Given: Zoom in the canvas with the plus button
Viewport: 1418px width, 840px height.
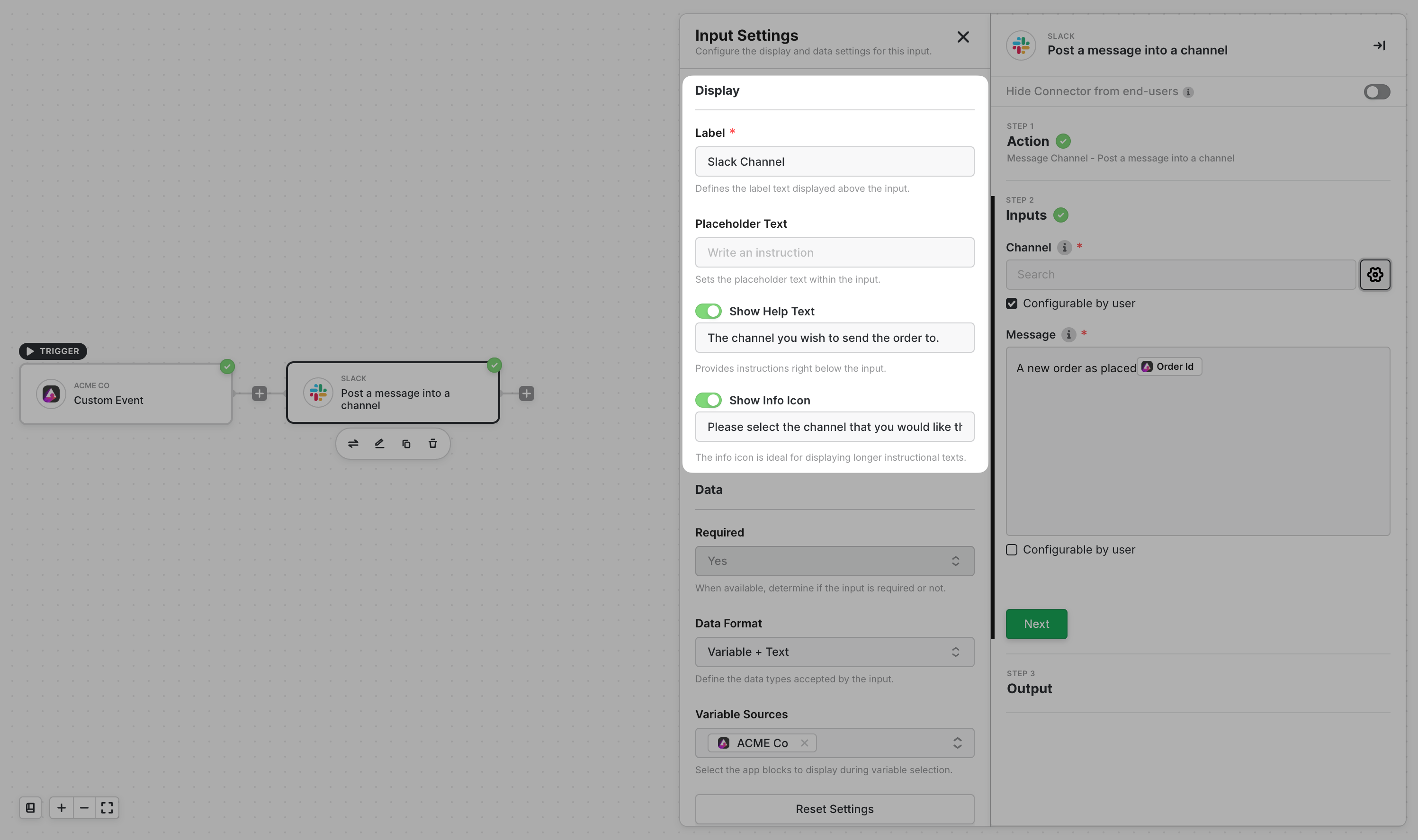Looking at the screenshot, I should click(62, 808).
